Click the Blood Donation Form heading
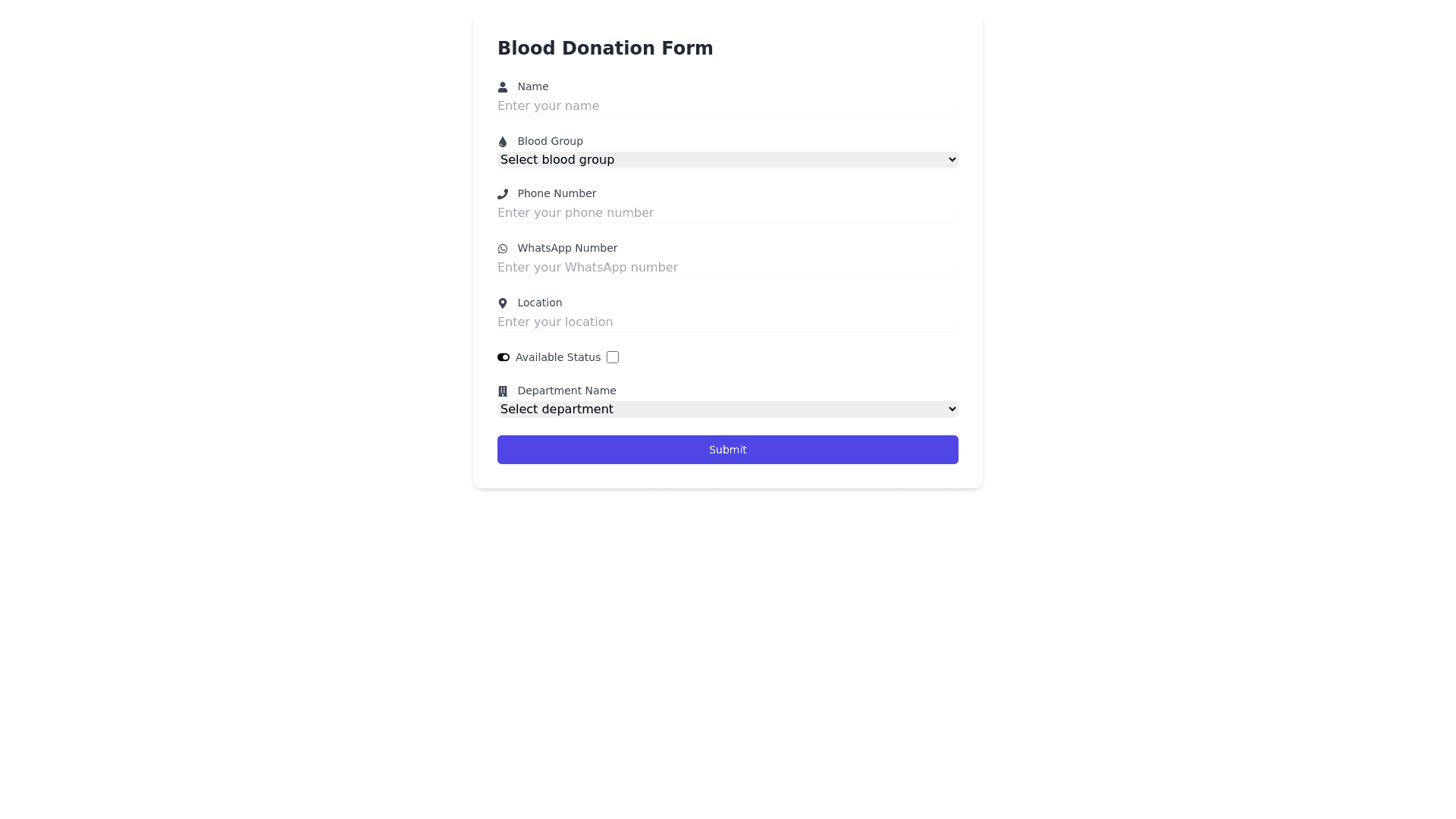The width and height of the screenshot is (1456, 819). pyautogui.click(x=604, y=49)
